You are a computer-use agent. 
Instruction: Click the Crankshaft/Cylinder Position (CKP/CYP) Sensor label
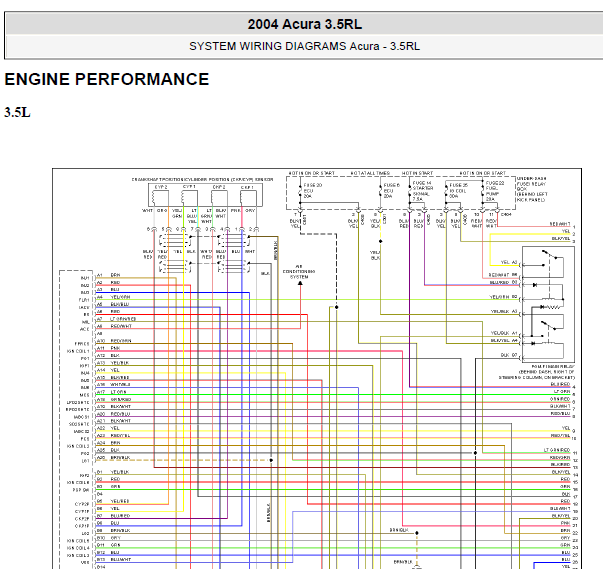coord(203,180)
